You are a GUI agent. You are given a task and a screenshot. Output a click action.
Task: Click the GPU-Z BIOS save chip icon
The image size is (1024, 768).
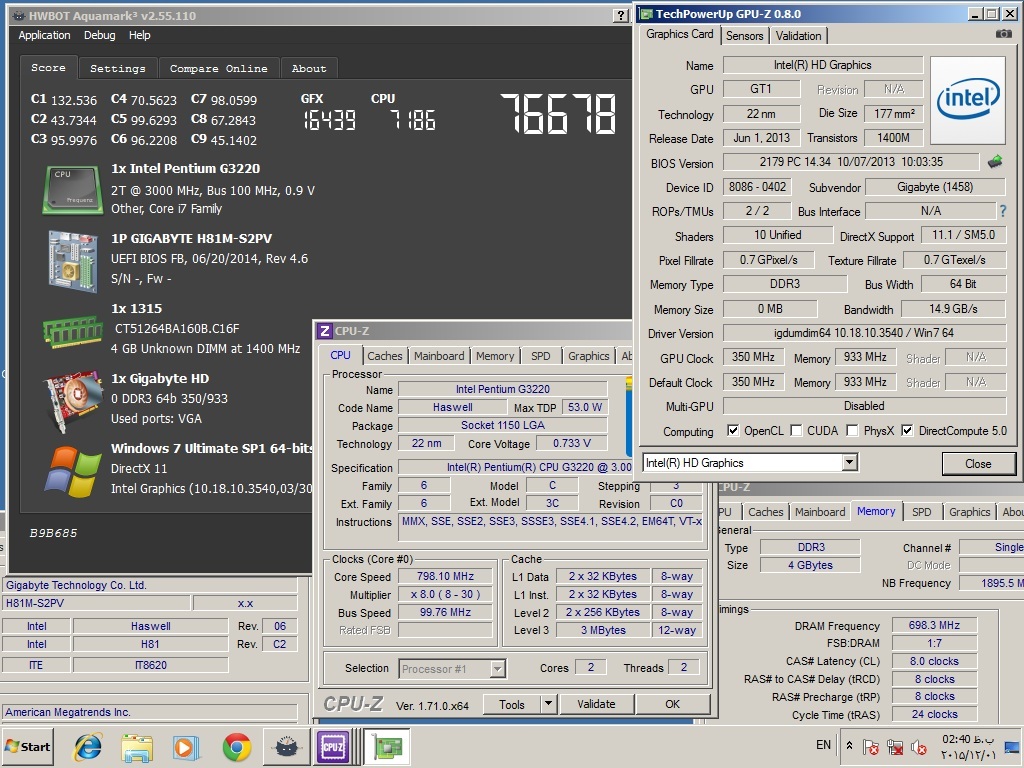(995, 161)
